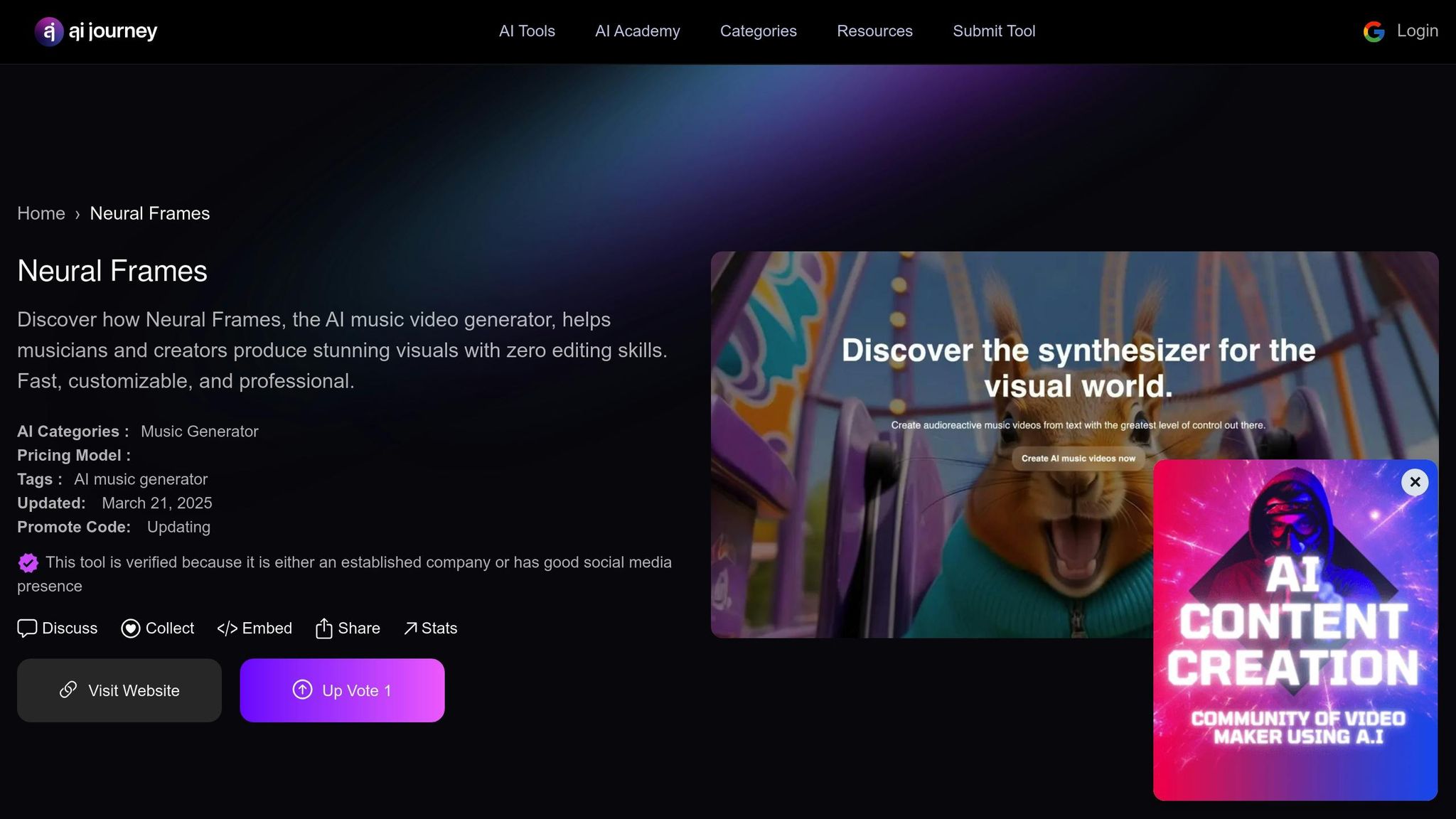Screen dimensions: 1456x819
Task: Open the AI Academy menu item
Action: (637, 31)
